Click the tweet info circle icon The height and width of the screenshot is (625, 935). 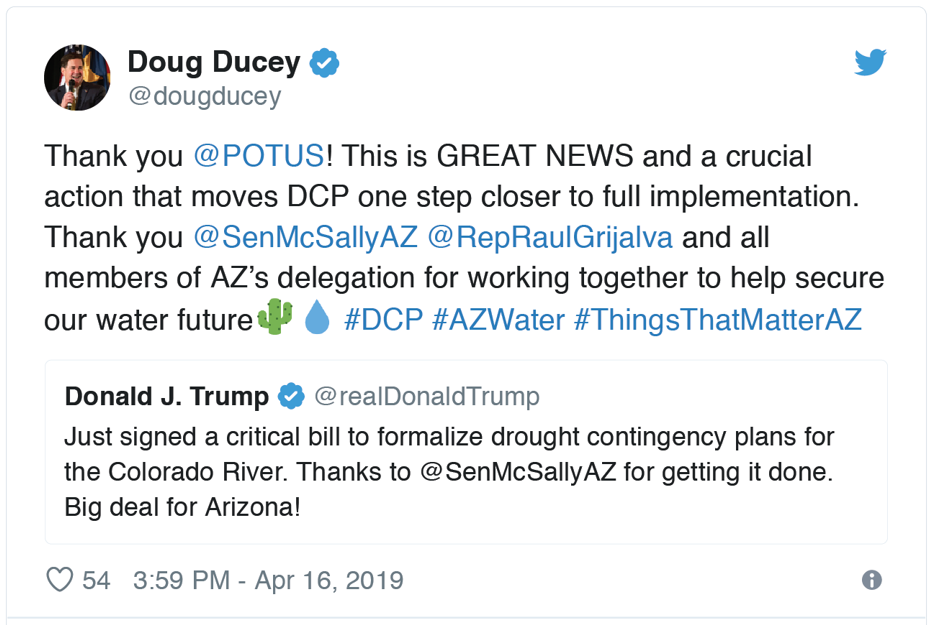(872, 580)
